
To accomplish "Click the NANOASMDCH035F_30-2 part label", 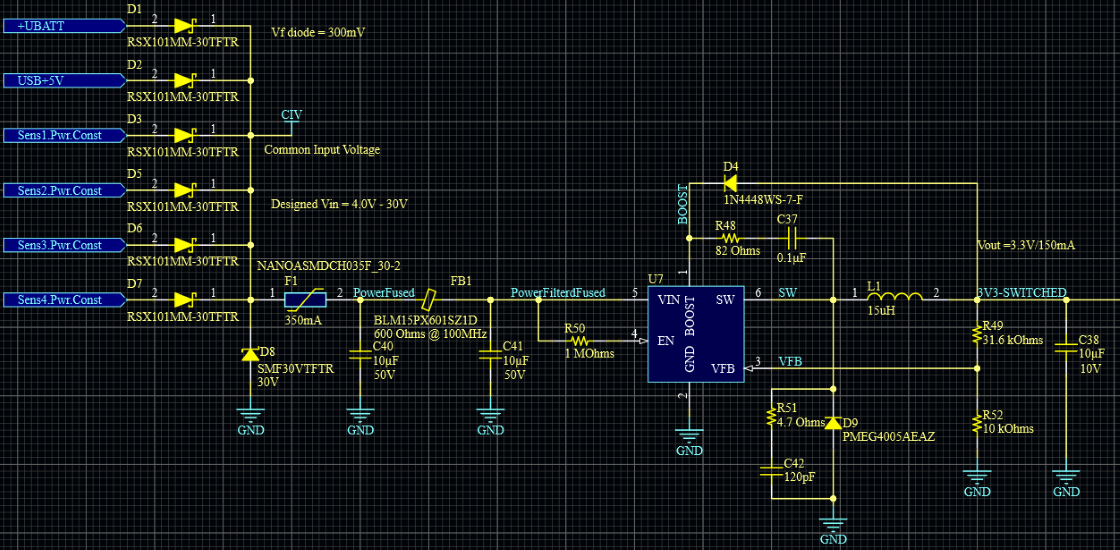I will point(329,266).
